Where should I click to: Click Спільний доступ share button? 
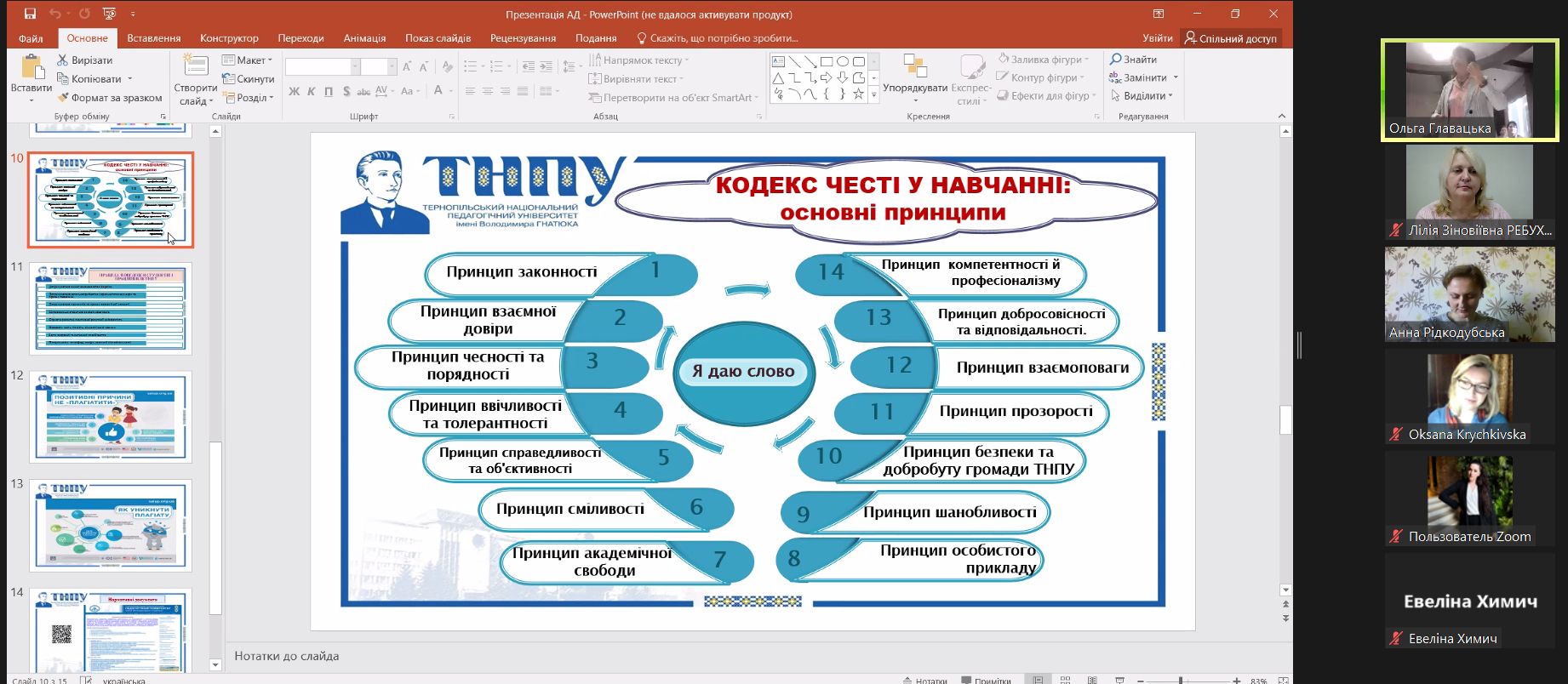[1231, 38]
